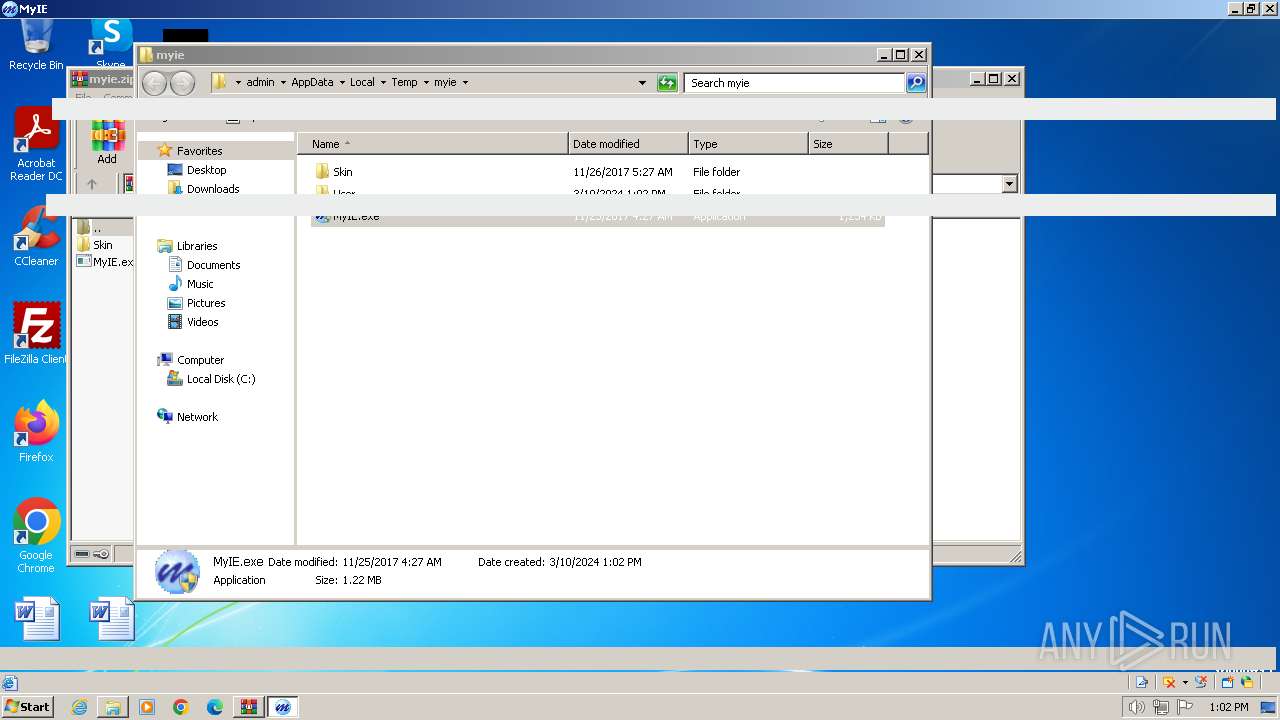Open the CCleaner desktop shortcut
Viewport: 1280px width, 720px height.
36,236
